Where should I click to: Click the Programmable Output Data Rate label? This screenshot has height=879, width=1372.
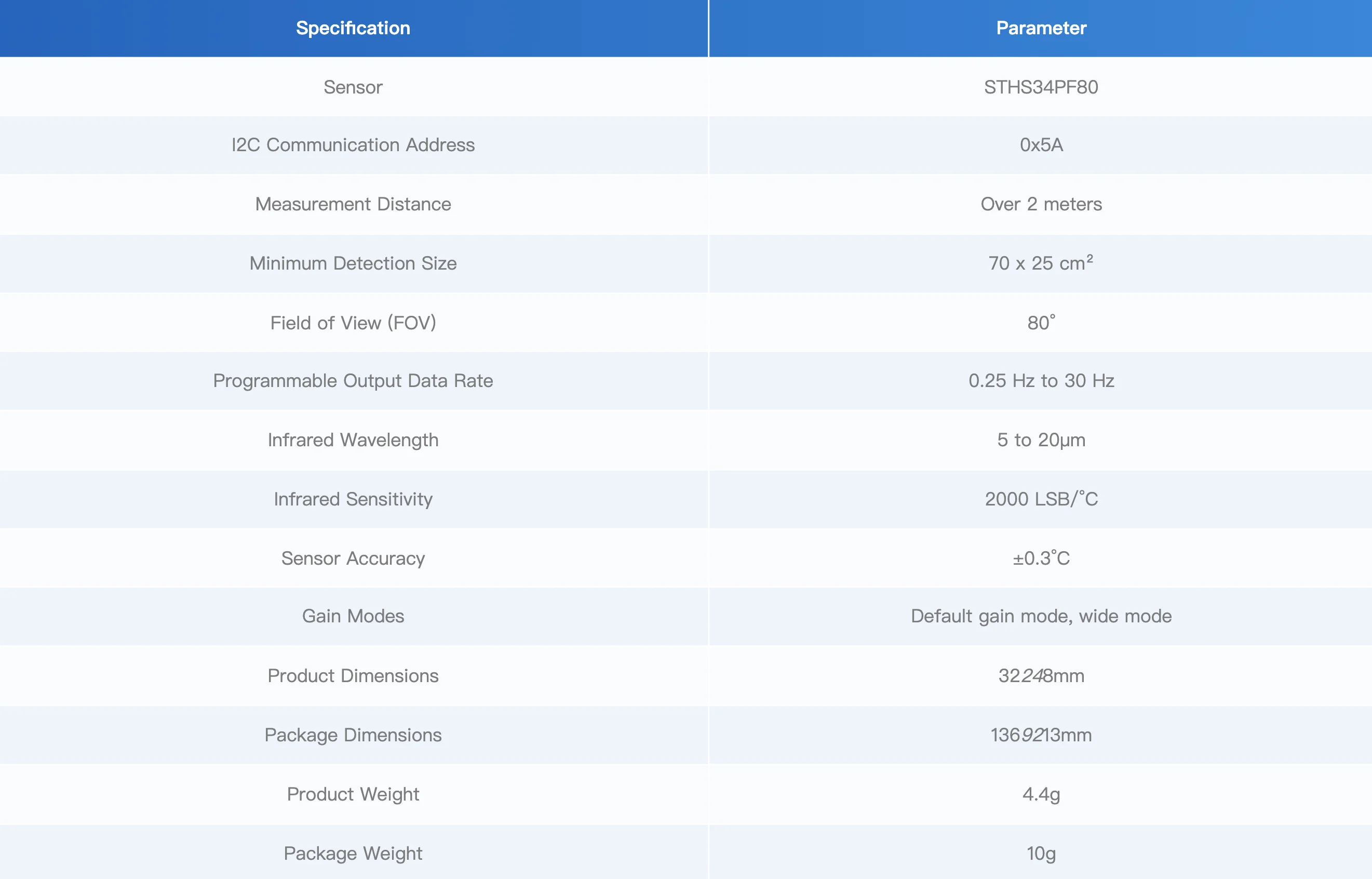353,381
